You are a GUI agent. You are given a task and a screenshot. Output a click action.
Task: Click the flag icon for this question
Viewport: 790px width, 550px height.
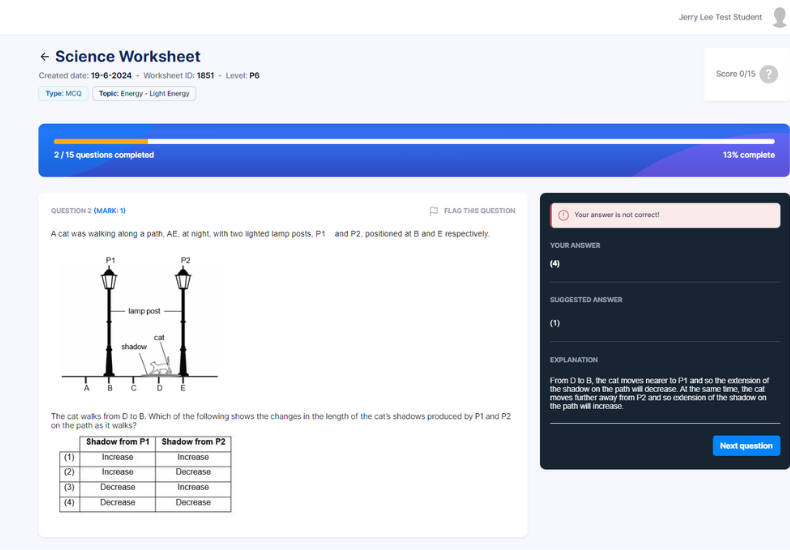(433, 211)
